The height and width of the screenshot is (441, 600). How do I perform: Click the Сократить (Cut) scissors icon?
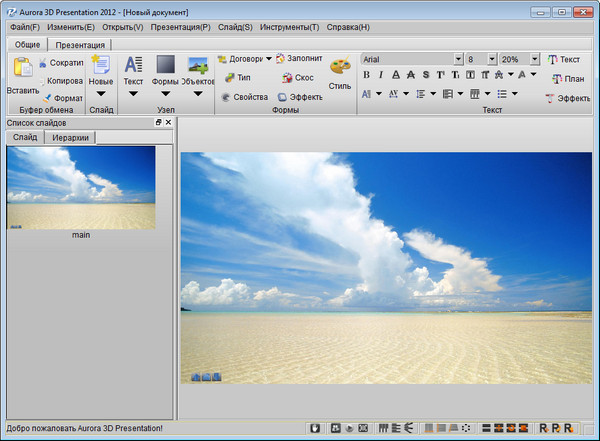click(x=42, y=62)
